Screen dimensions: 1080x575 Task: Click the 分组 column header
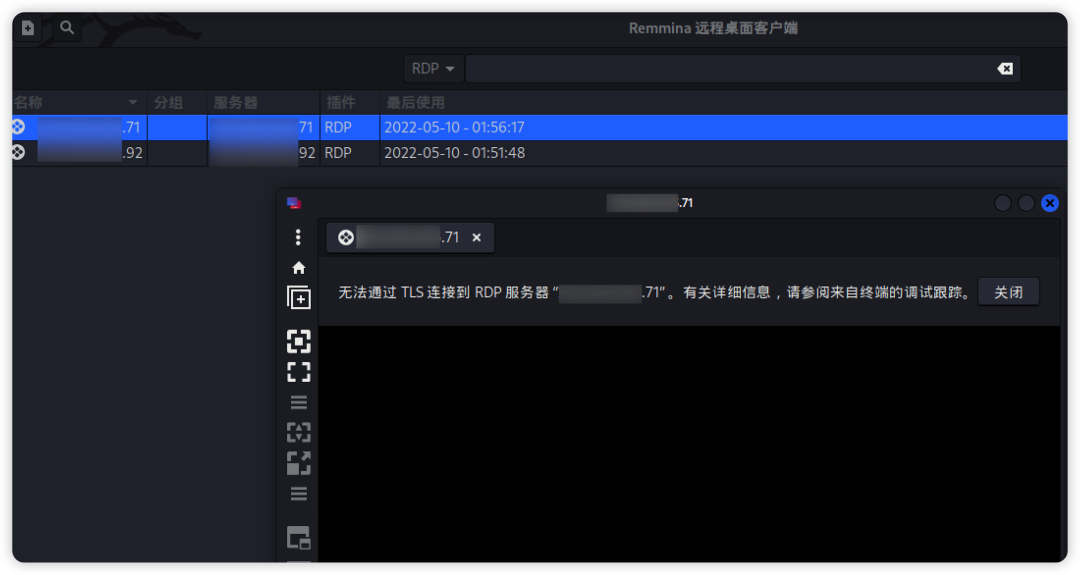tap(177, 103)
